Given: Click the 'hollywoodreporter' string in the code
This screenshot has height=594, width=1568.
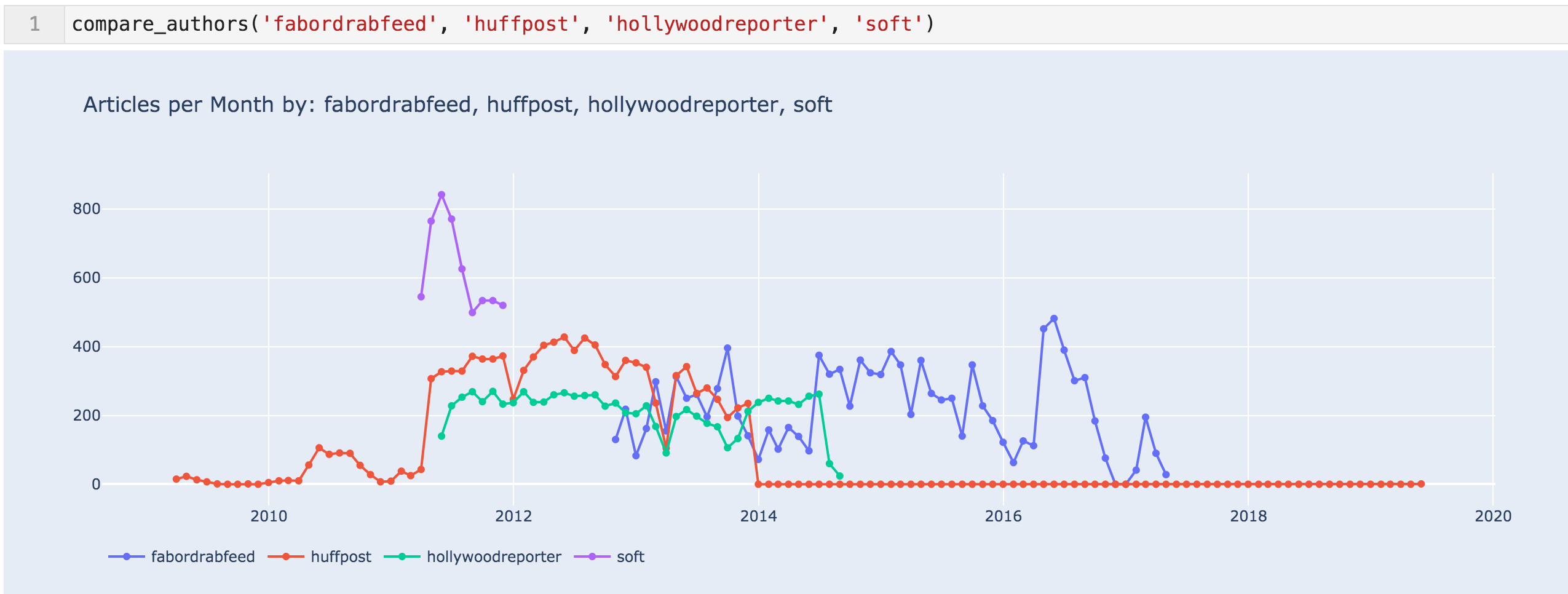Looking at the screenshot, I should pyautogui.click(x=717, y=24).
